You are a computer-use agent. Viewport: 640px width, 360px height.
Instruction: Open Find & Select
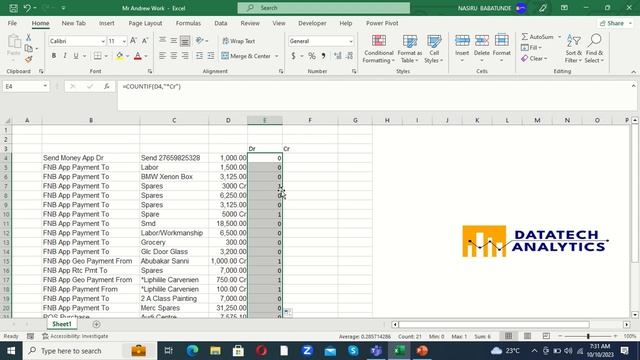594,49
